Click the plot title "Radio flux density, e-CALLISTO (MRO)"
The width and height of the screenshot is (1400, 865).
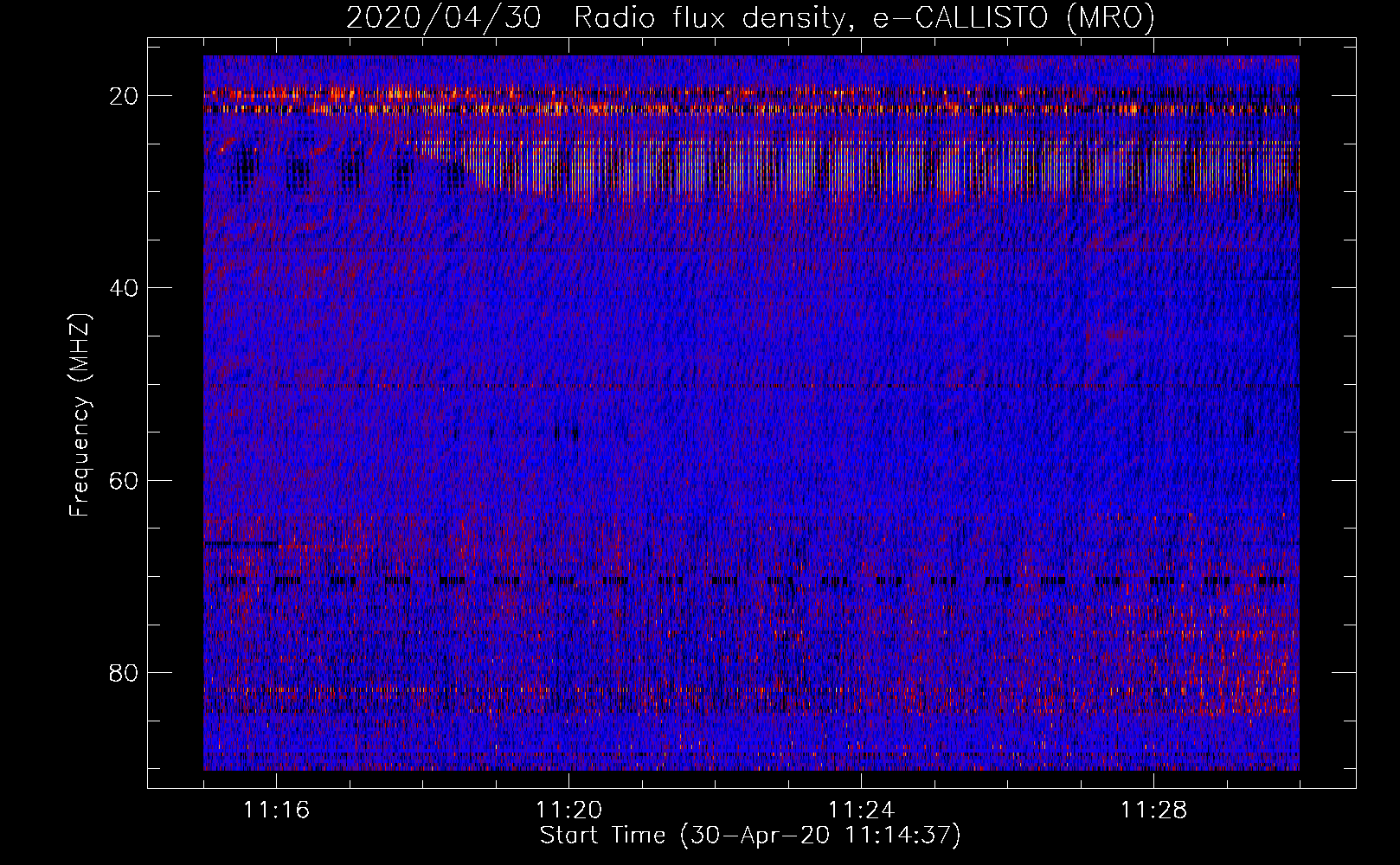tap(864, 18)
